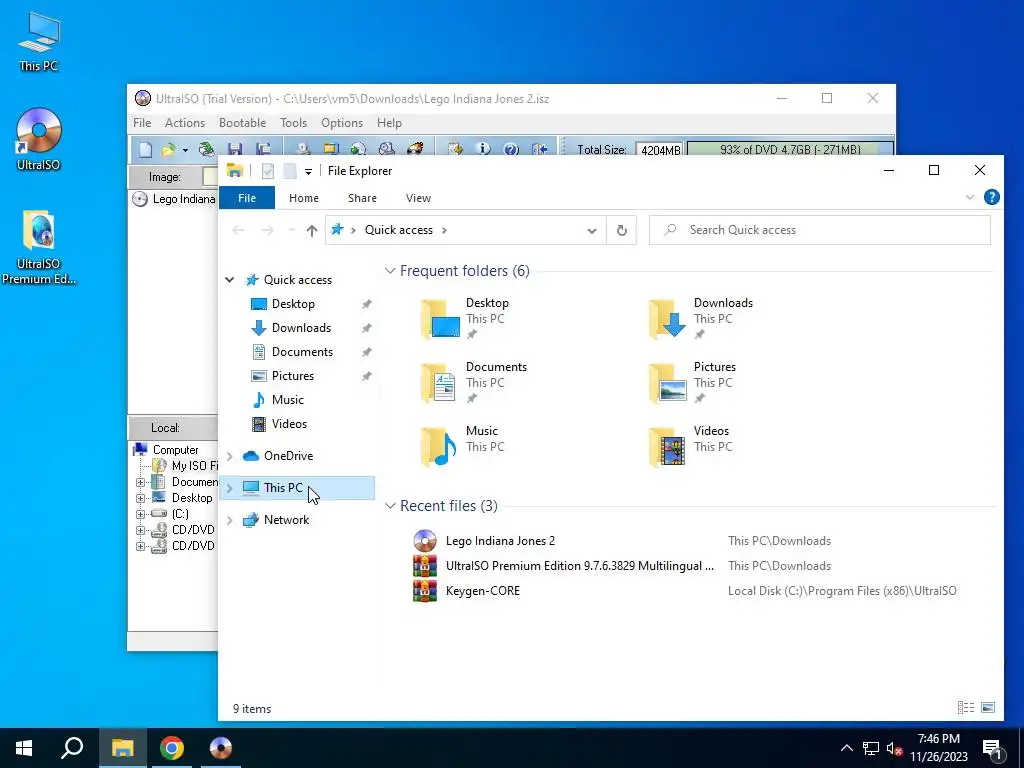Image resolution: width=1024 pixels, height=768 pixels.
Task: Click New image icon in UltraISO toolbar
Action: tap(146, 150)
